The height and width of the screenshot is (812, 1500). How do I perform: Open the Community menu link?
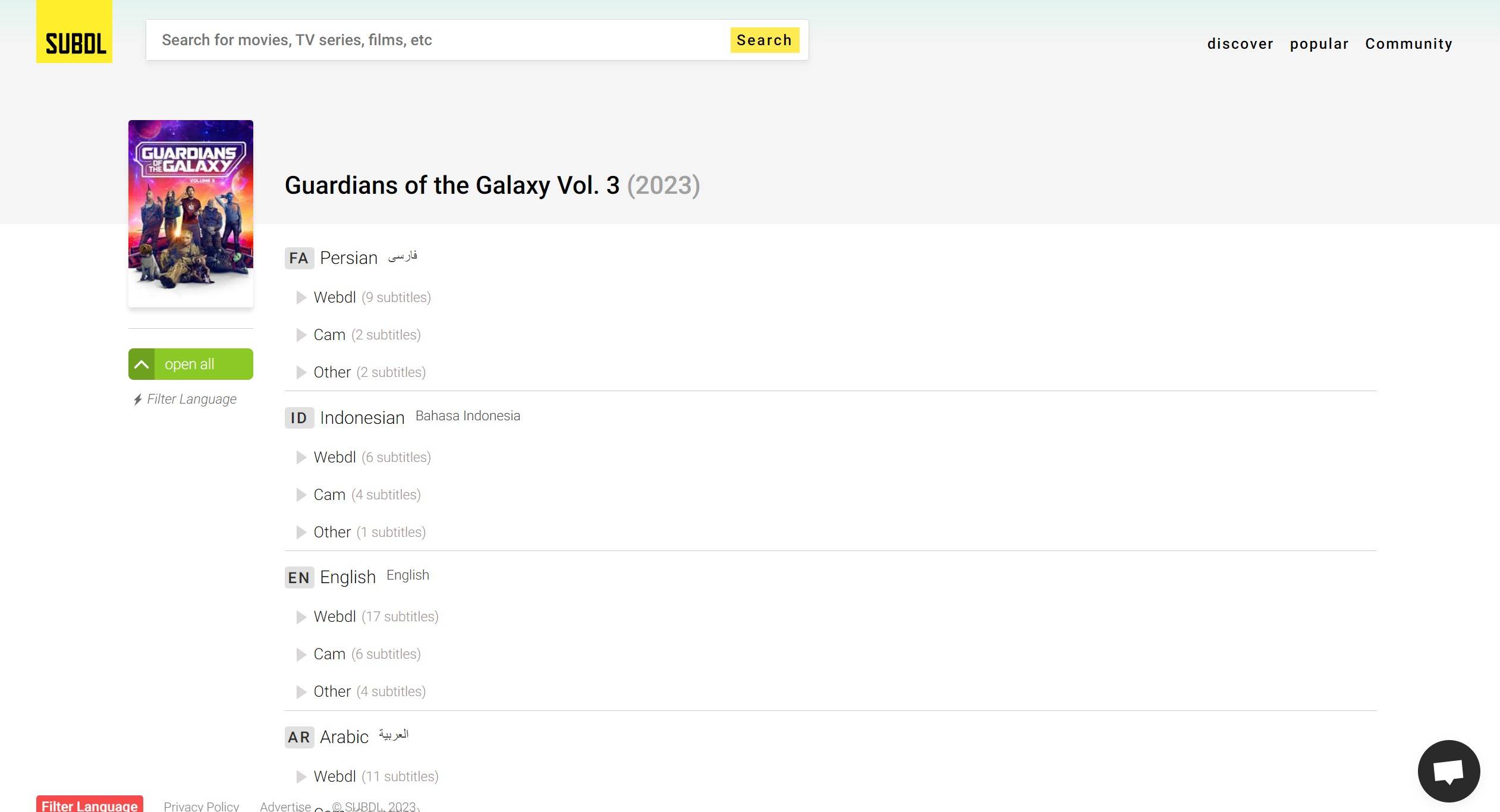1408,43
